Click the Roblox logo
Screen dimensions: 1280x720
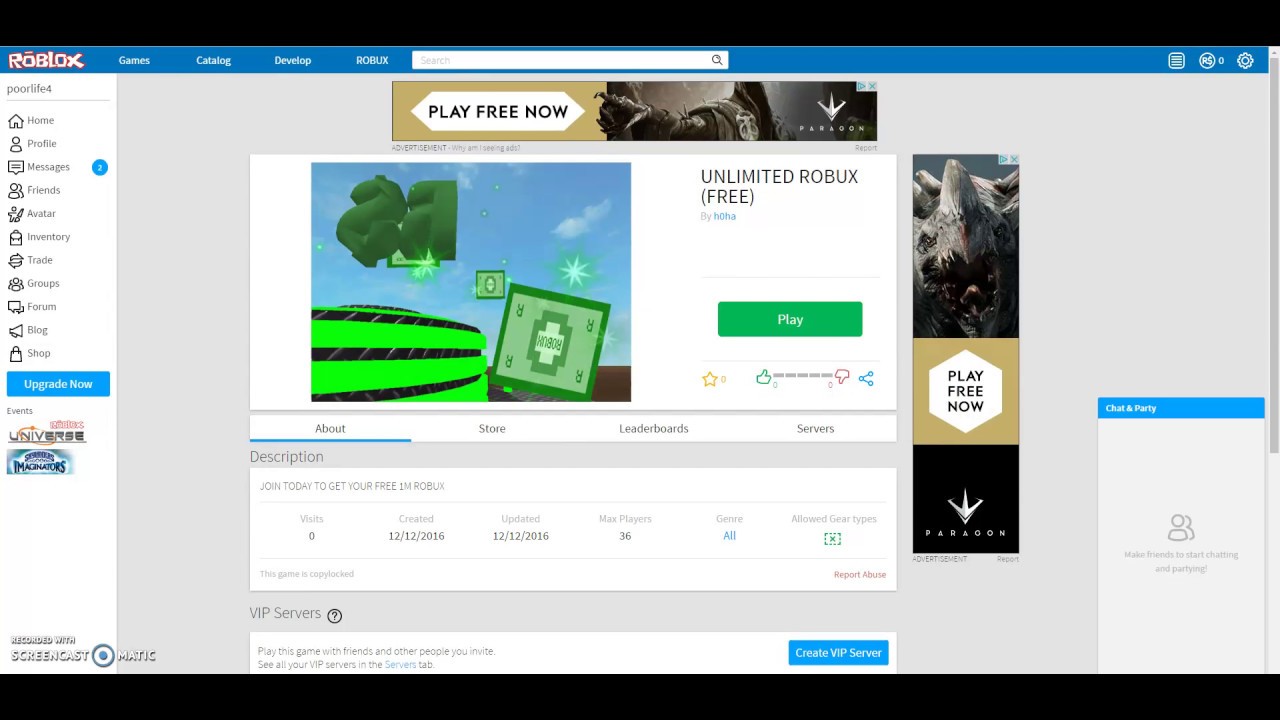point(46,60)
